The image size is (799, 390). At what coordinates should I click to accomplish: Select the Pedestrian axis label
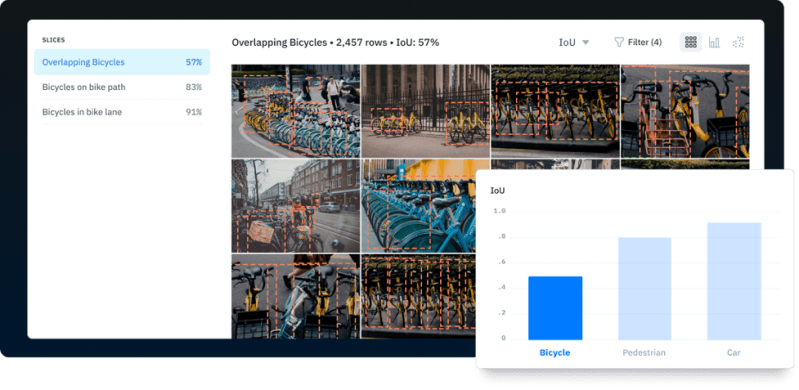(x=644, y=352)
